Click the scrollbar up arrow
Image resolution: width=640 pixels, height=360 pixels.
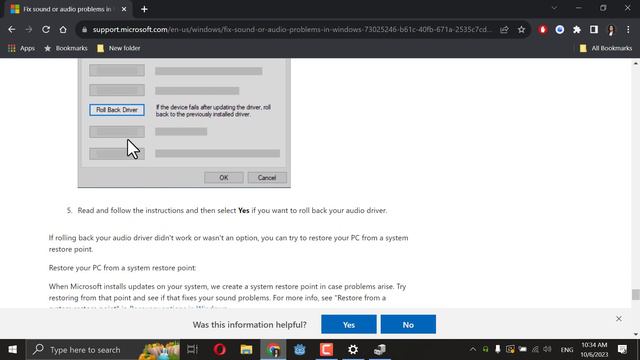636,63
